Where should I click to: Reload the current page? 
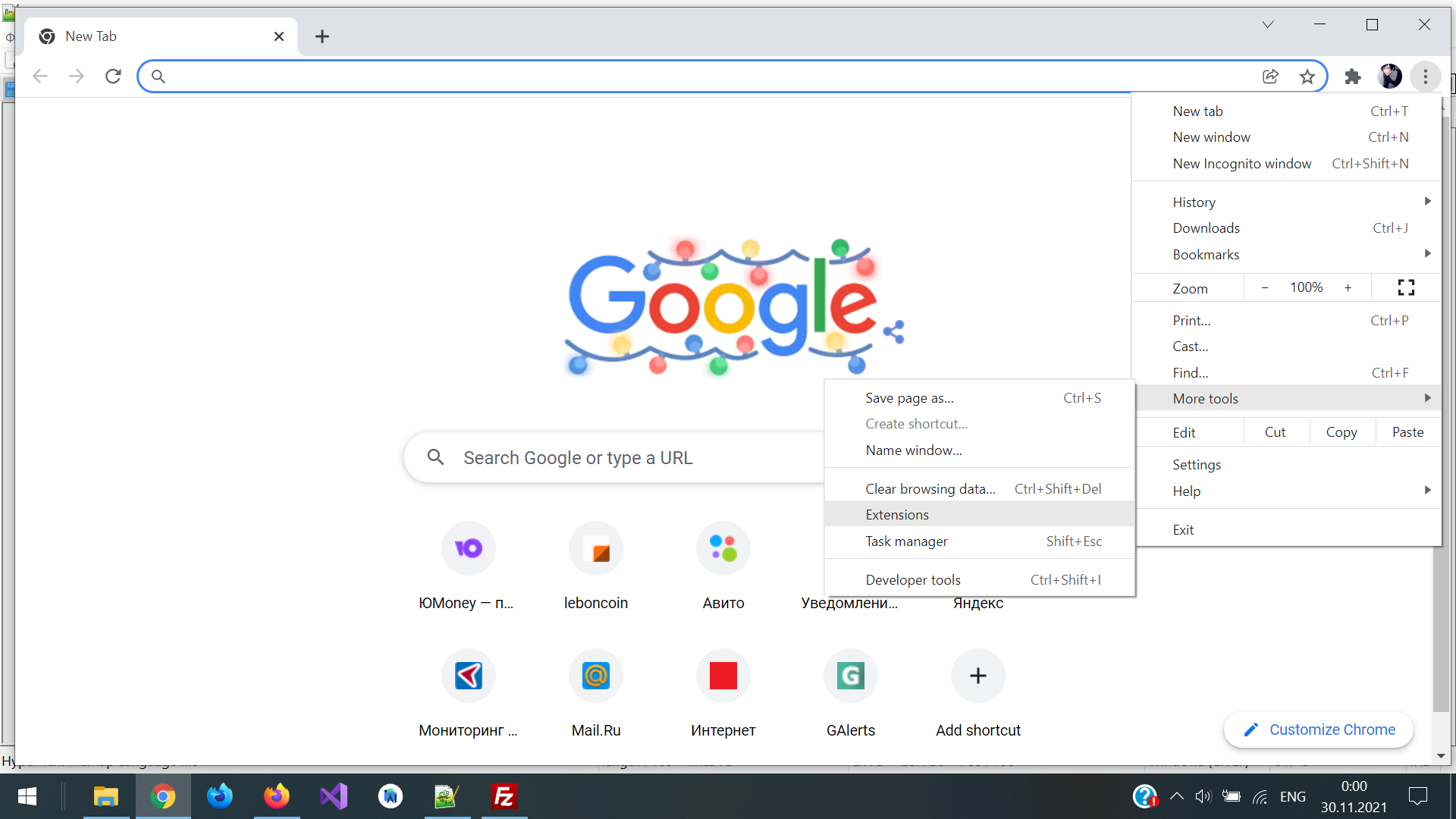tap(113, 76)
